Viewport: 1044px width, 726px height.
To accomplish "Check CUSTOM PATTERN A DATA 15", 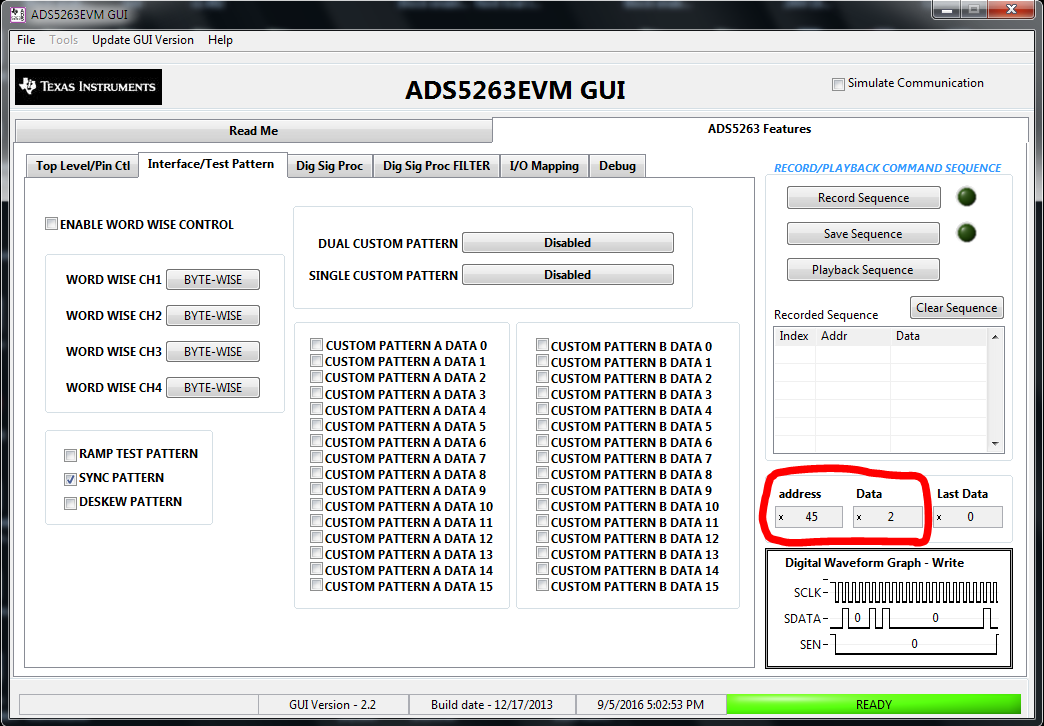I will click(316, 585).
